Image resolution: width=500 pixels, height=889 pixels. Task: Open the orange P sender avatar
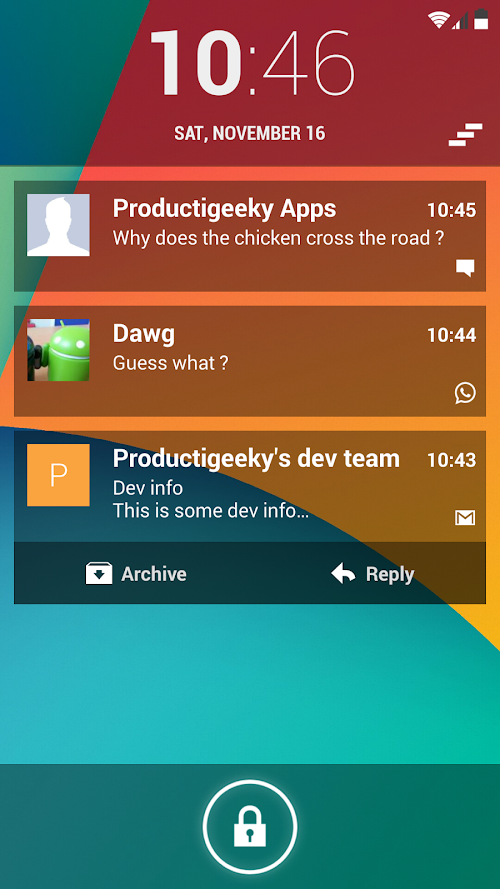click(58, 475)
